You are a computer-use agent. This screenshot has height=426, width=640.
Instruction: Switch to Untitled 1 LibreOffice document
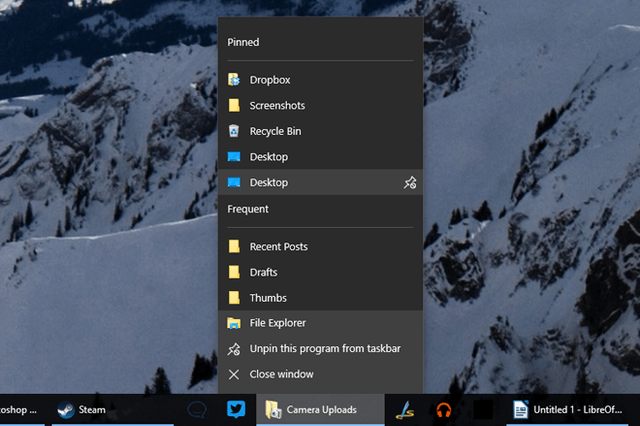pos(569,410)
